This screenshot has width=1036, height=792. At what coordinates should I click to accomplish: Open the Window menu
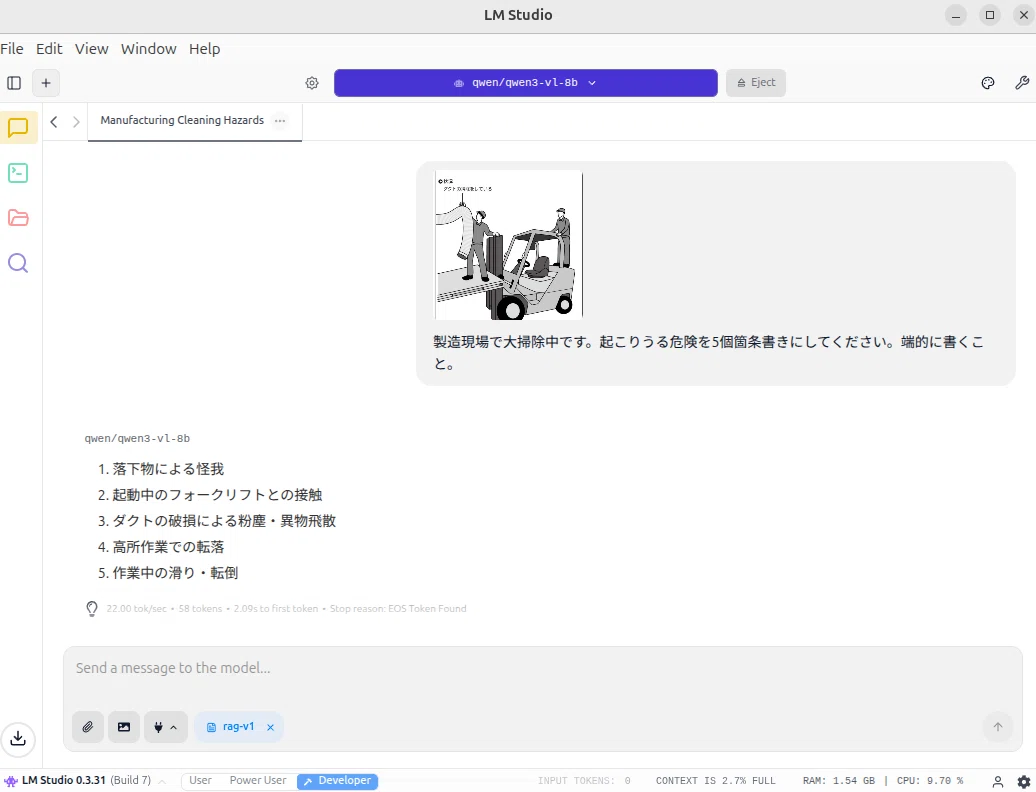(149, 49)
